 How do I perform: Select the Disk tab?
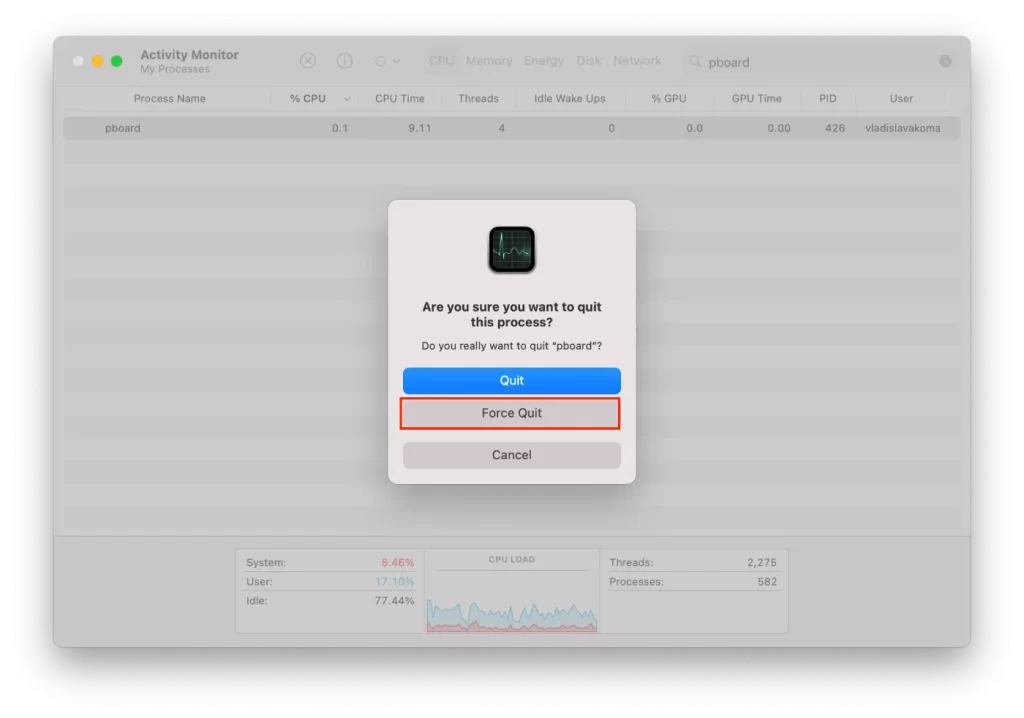click(588, 61)
